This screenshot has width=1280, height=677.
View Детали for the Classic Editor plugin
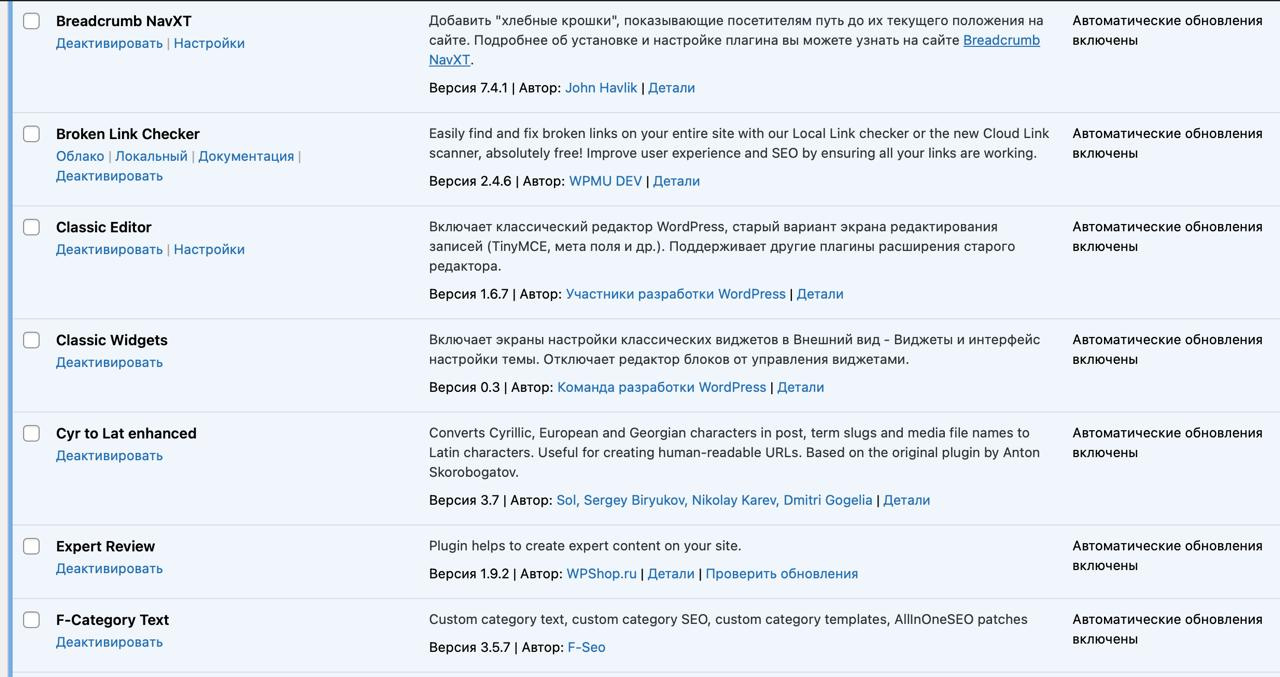pos(820,294)
